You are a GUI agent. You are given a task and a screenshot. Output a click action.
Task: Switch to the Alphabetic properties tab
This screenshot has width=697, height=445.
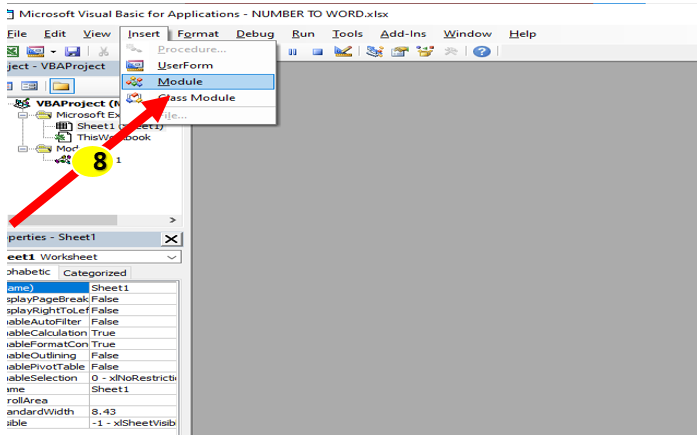tap(30, 272)
